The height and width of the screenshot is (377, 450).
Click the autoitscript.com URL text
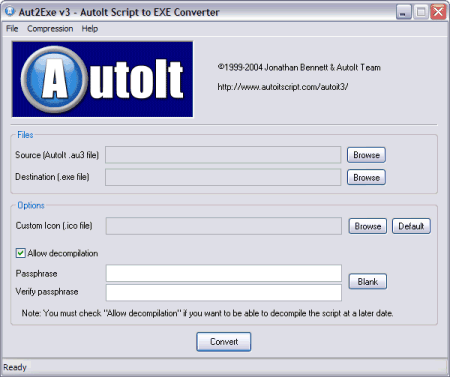click(283, 87)
